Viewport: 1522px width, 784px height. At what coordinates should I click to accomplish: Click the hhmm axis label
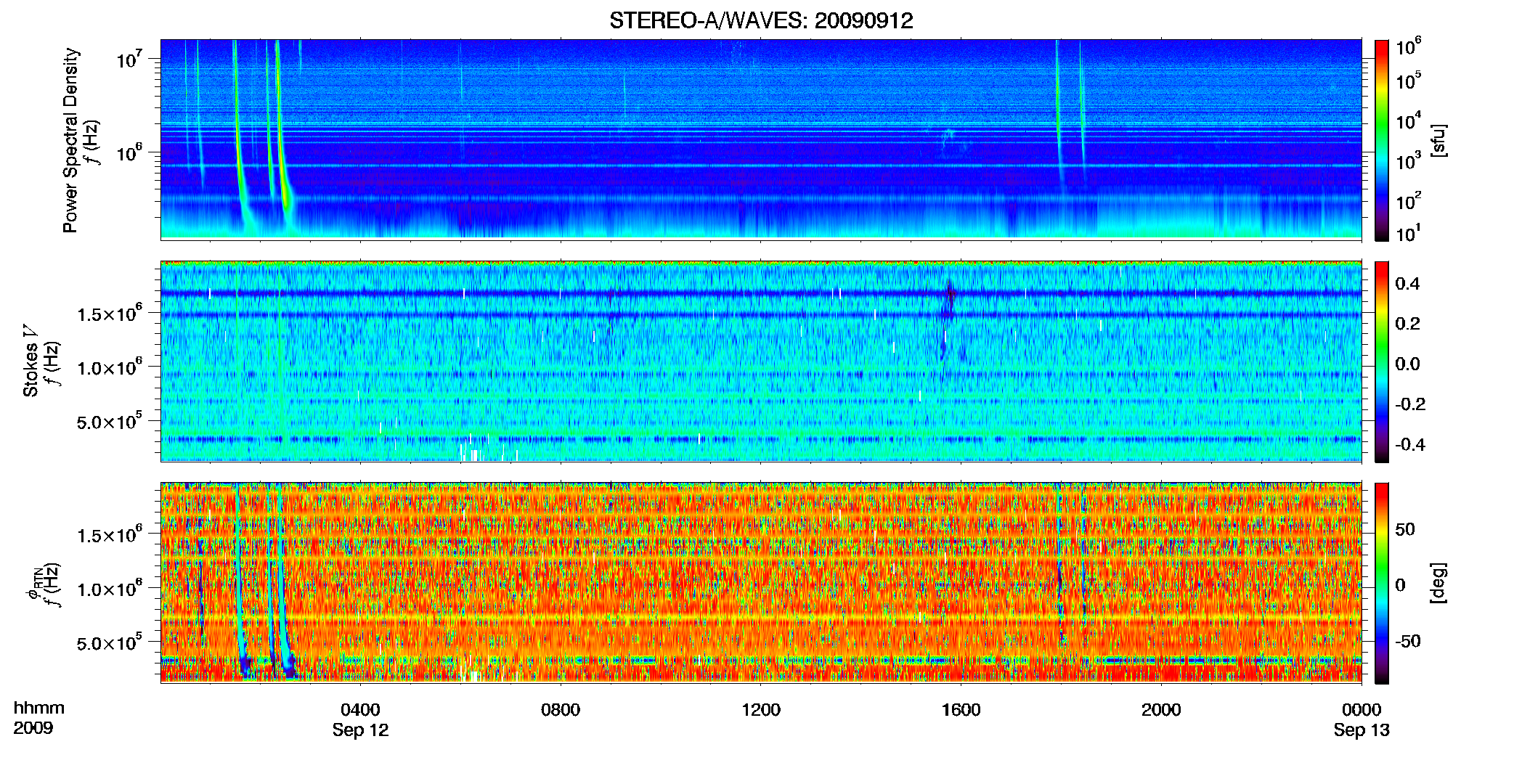coord(39,709)
